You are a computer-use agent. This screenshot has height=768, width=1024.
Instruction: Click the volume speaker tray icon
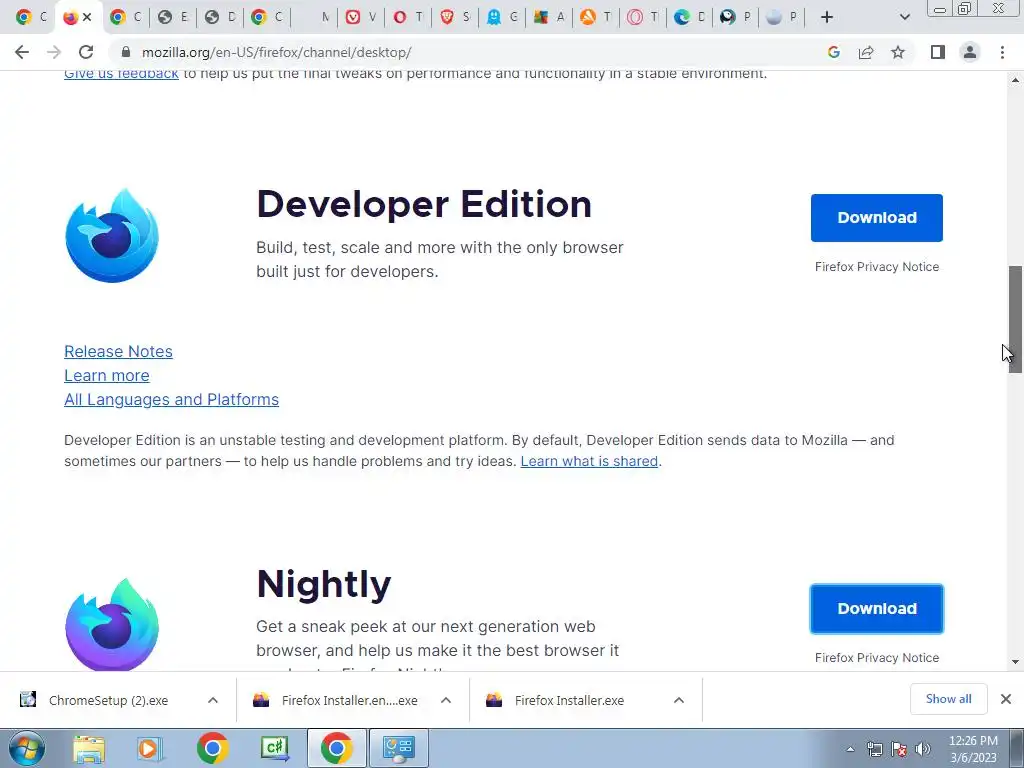pos(922,749)
